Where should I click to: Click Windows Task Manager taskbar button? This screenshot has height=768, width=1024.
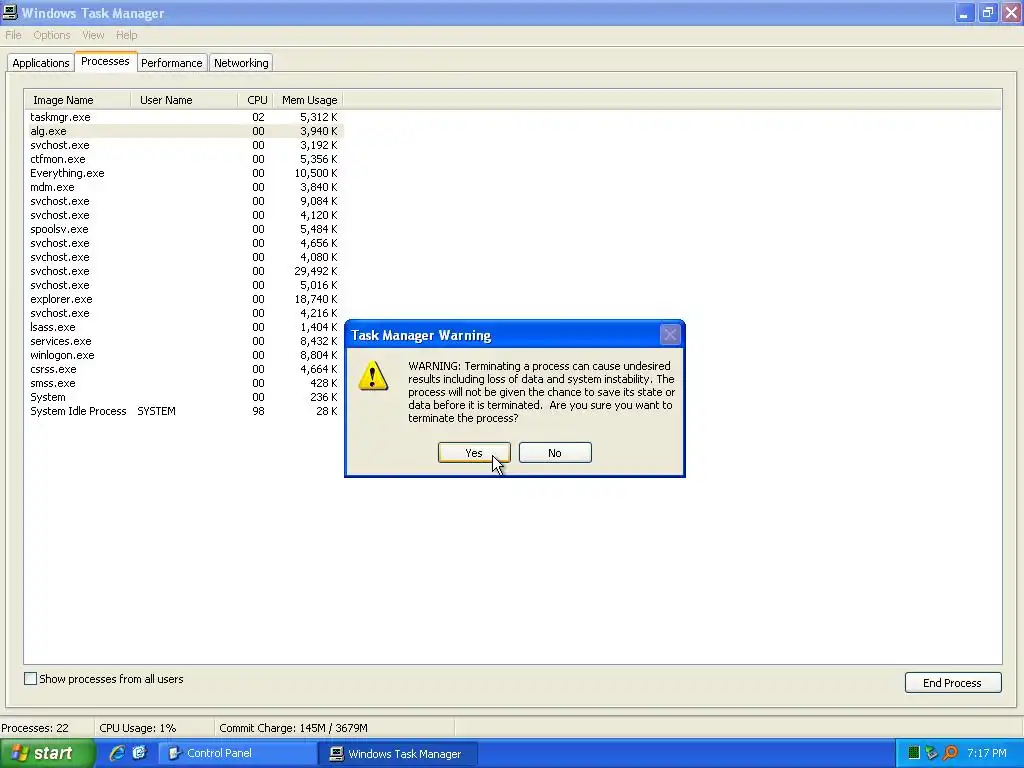click(x=398, y=753)
